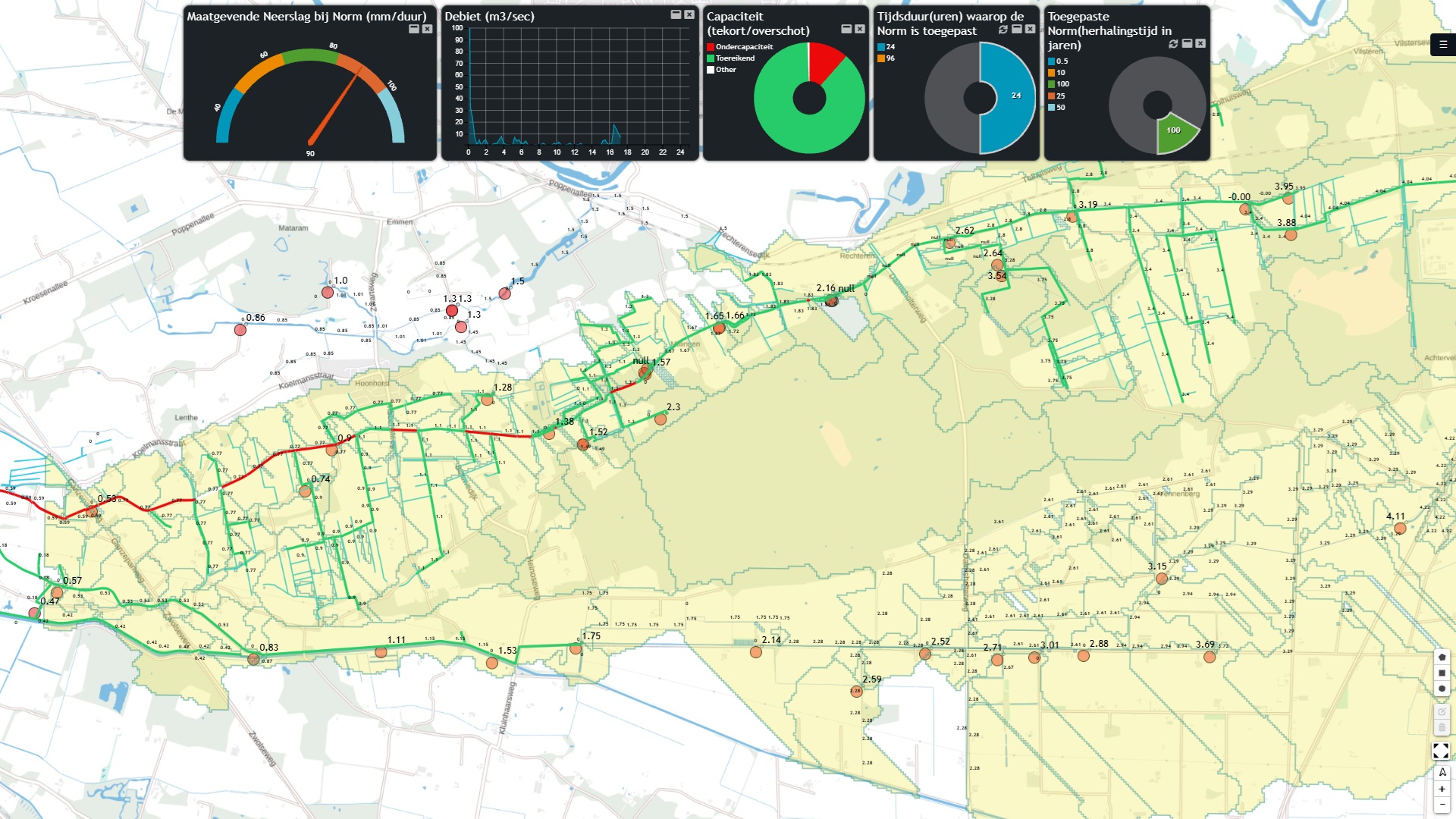
Task: Click the 'Toereikend' green color swatch
Action: 711,58
